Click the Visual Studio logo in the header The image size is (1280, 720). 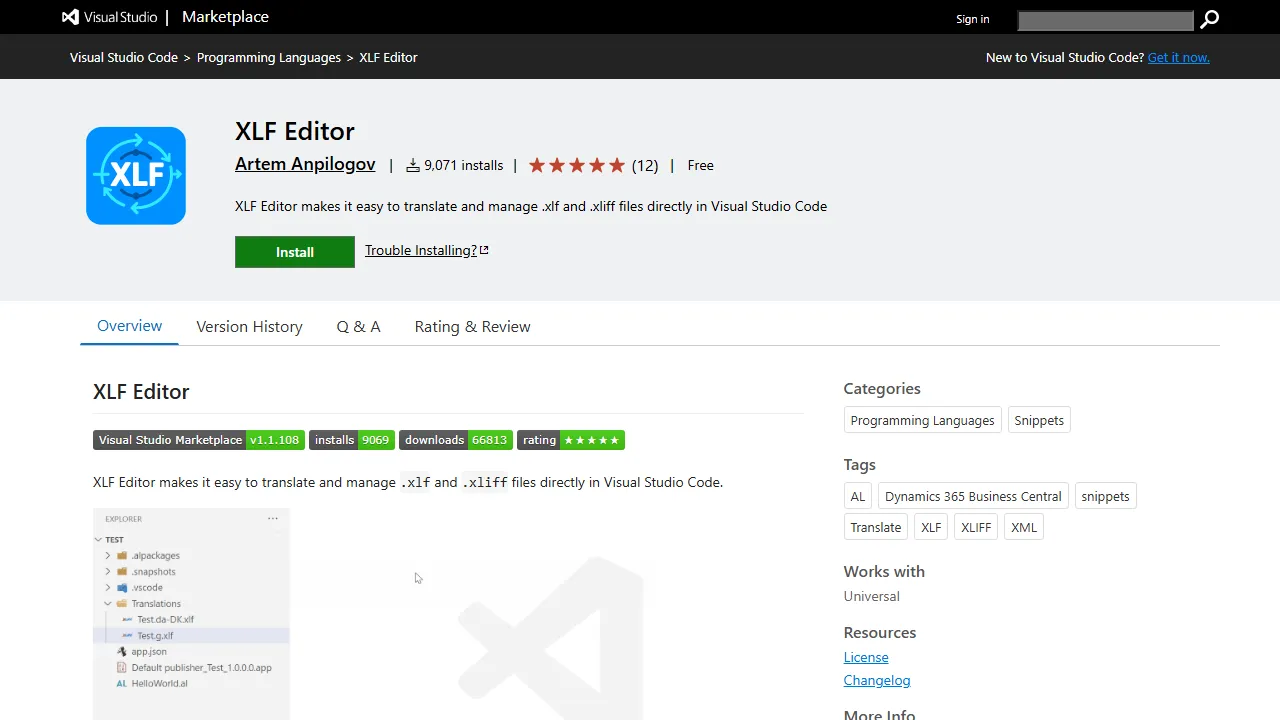tap(69, 17)
